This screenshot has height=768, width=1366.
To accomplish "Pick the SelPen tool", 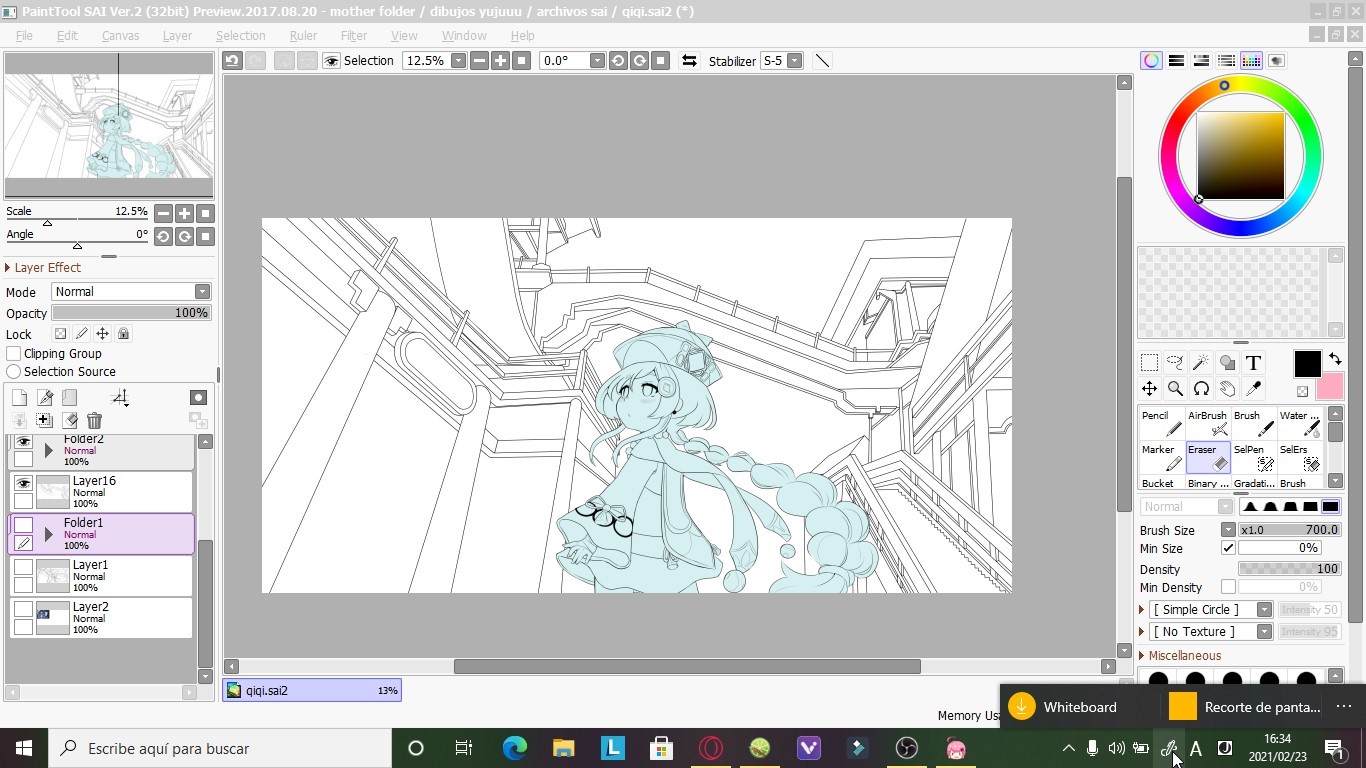I will point(1253,457).
